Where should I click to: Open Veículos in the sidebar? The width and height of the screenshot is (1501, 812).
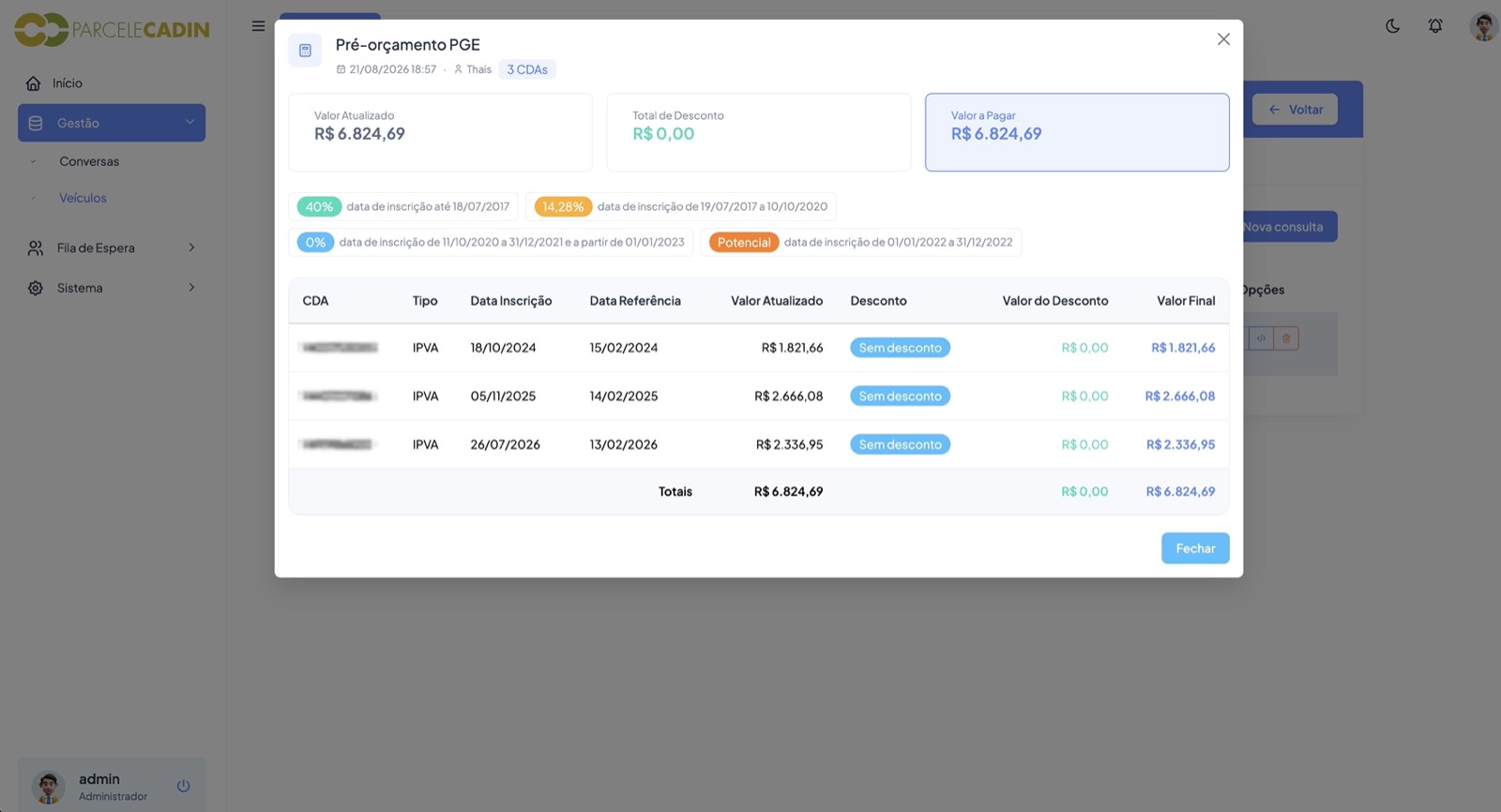tap(83, 198)
